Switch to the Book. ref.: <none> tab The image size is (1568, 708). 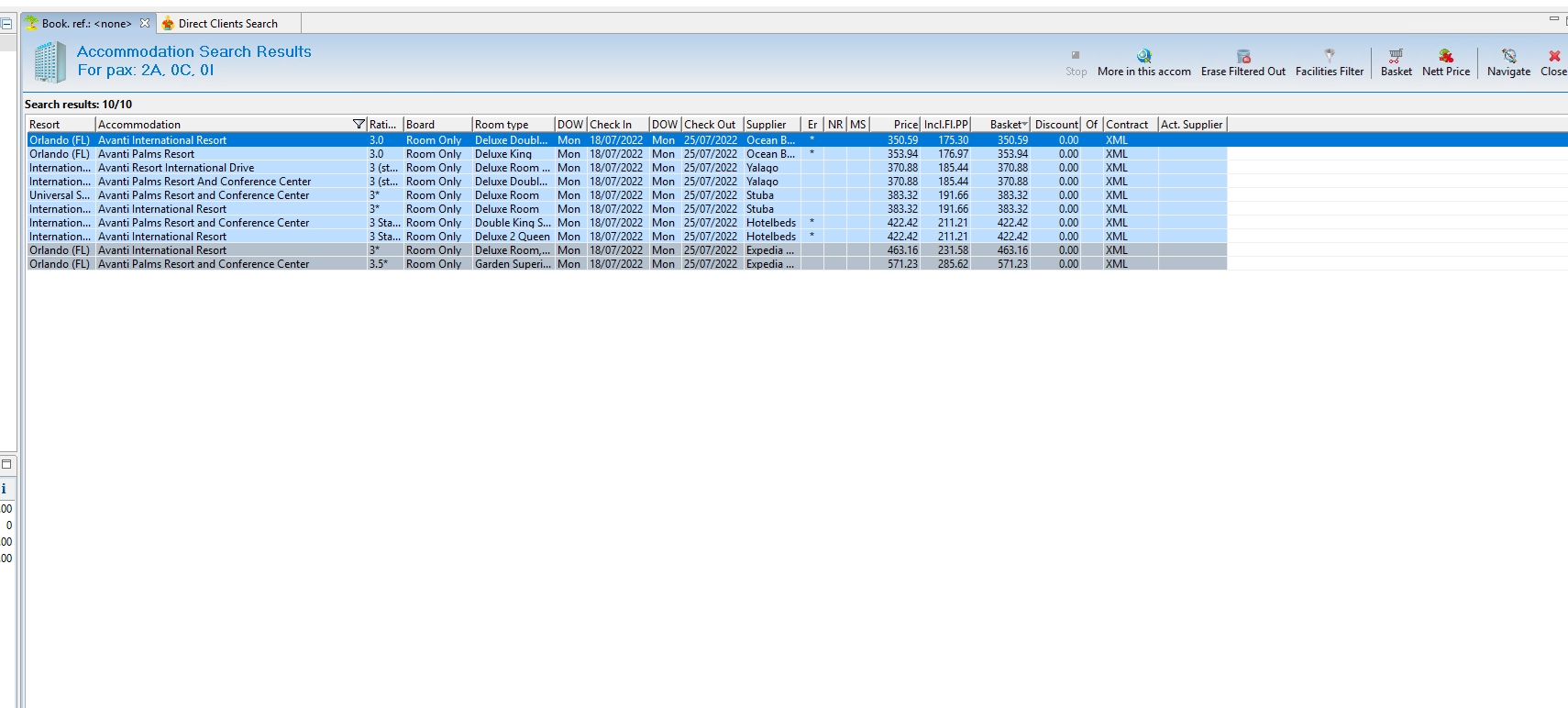pos(86,24)
